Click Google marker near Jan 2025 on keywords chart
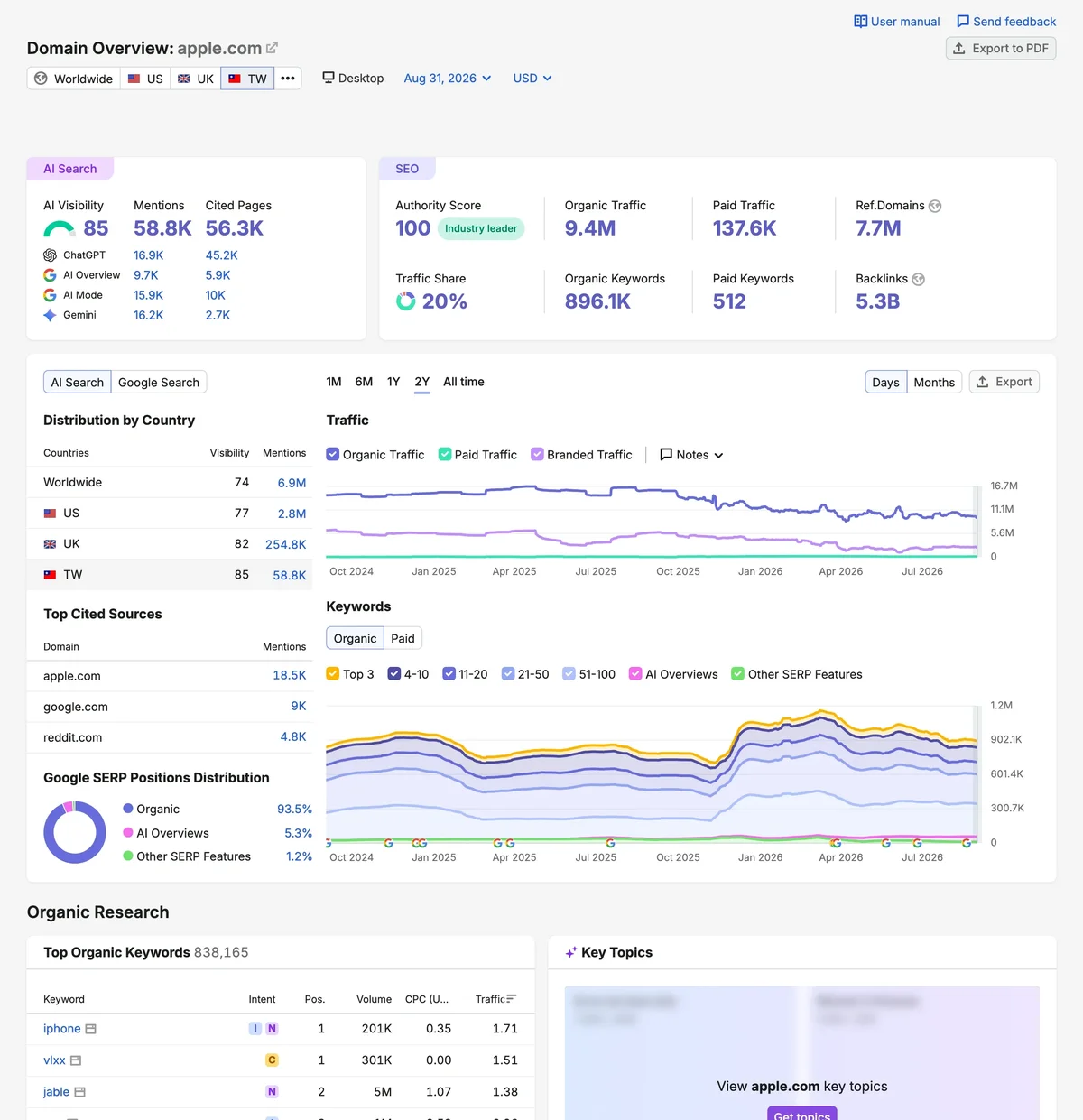Viewport: 1083px width, 1120px height. 419,843
